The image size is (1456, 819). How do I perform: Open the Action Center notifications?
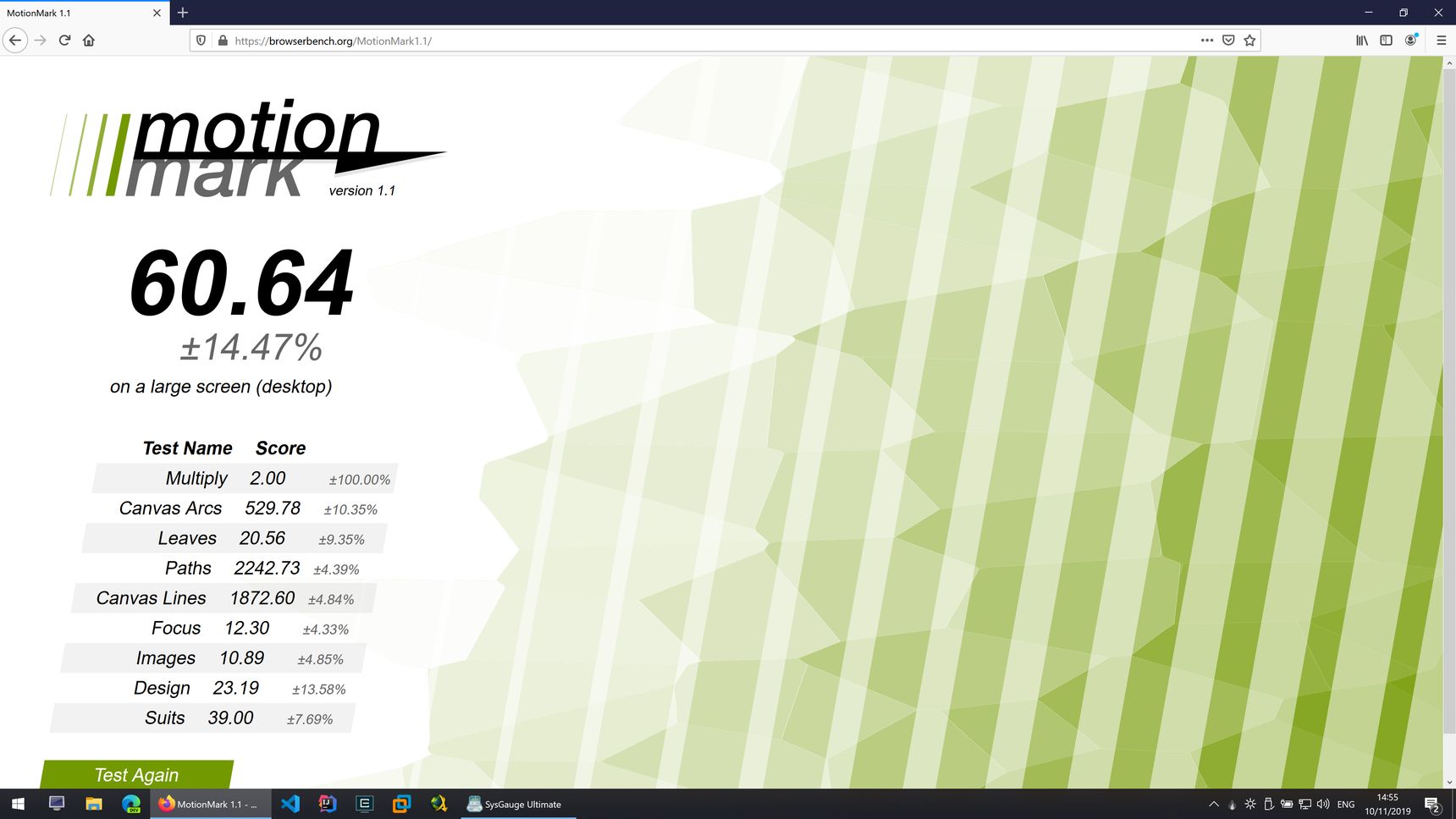click(1432, 804)
